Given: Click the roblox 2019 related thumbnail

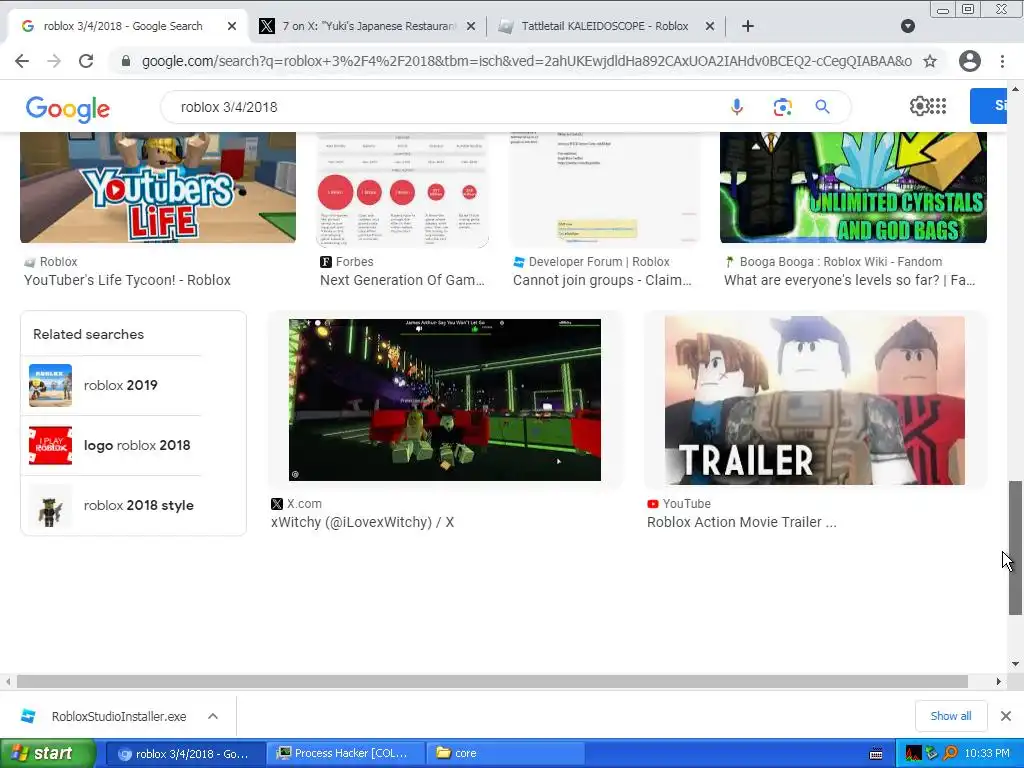Looking at the screenshot, I should click(x=50, y=385).
